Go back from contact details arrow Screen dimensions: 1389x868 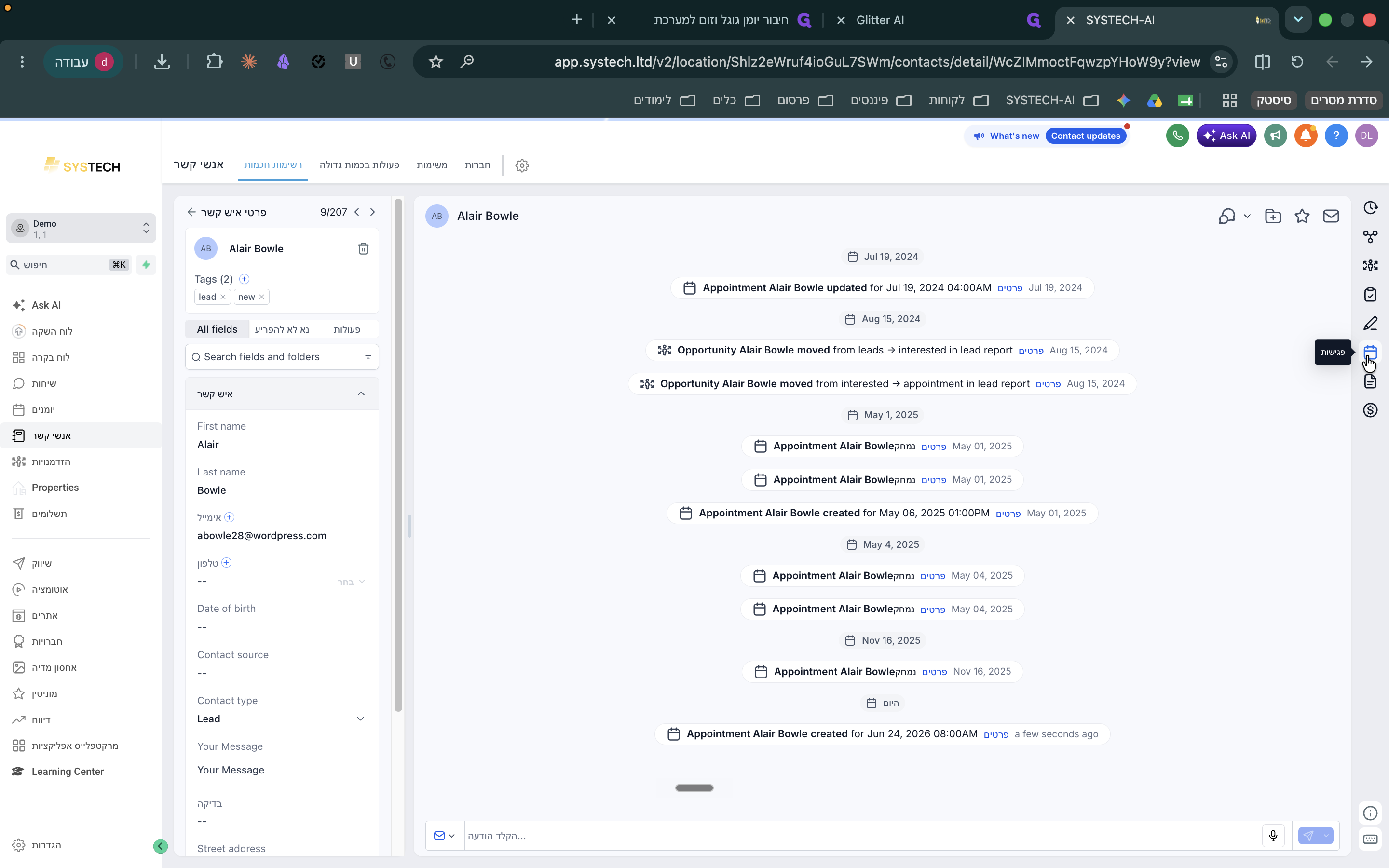[191, 212]
